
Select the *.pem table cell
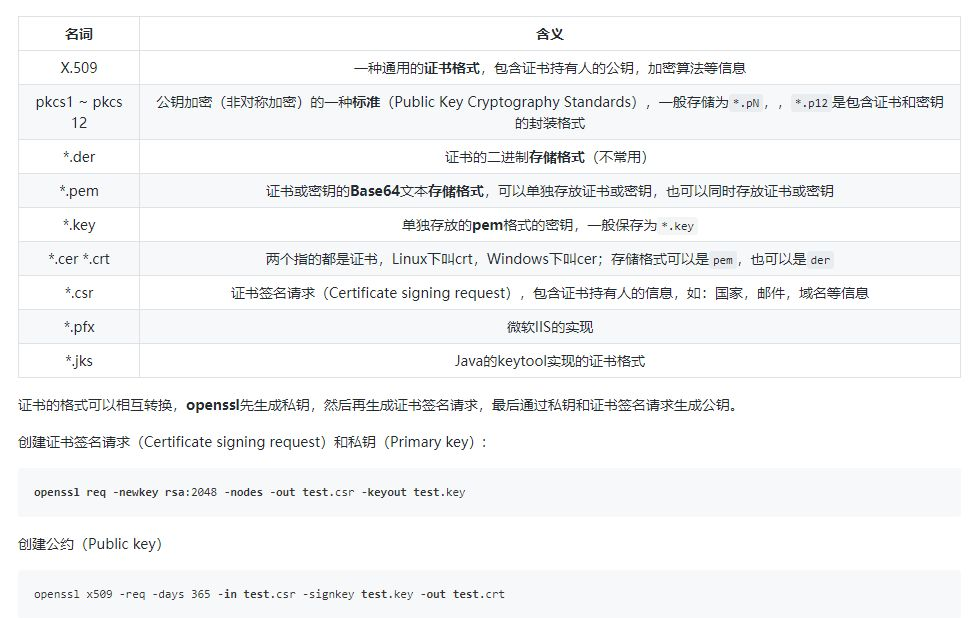pyautogui.click(x=79, y=191)
